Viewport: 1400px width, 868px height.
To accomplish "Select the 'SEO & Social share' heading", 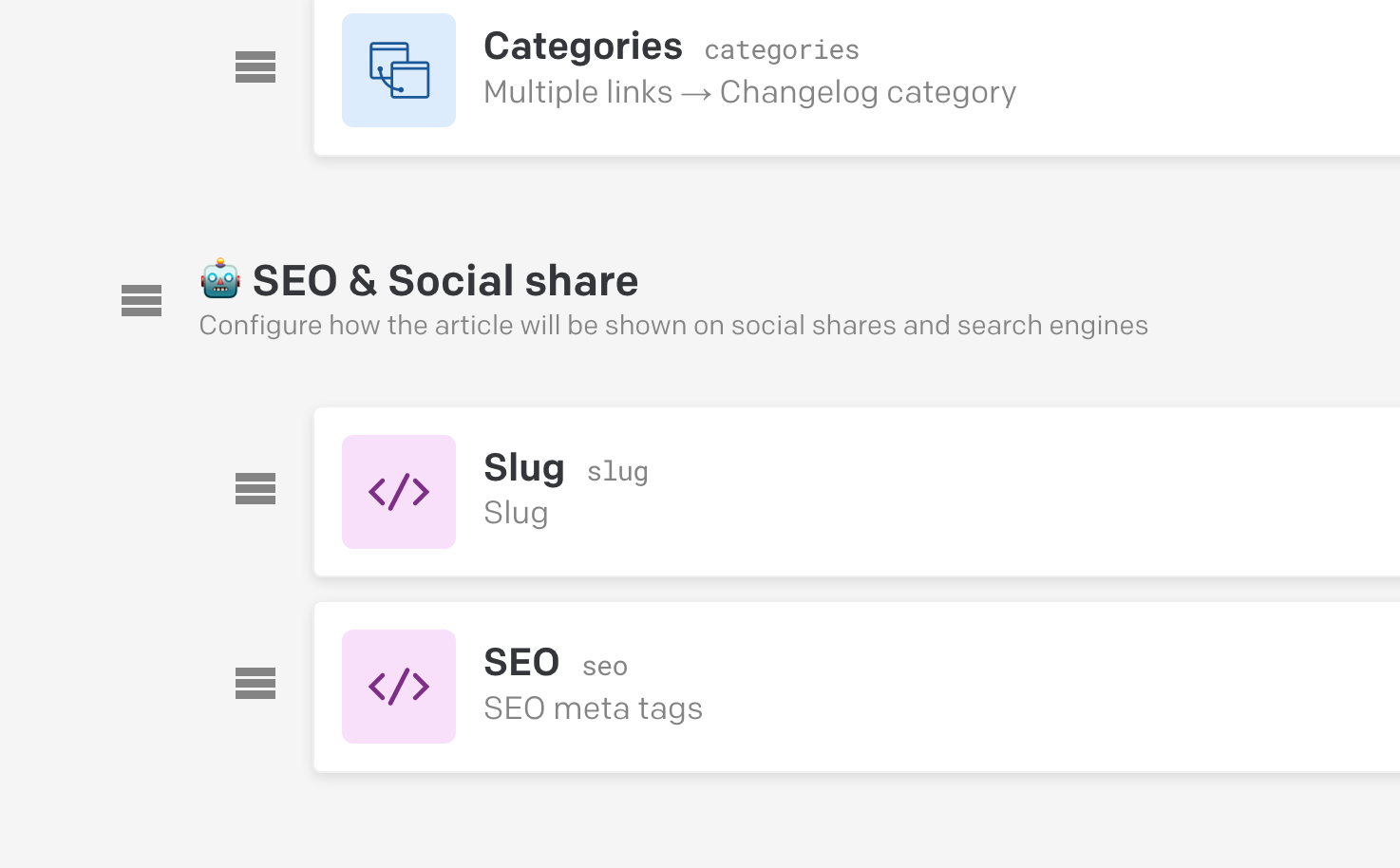I will point(445,281).
